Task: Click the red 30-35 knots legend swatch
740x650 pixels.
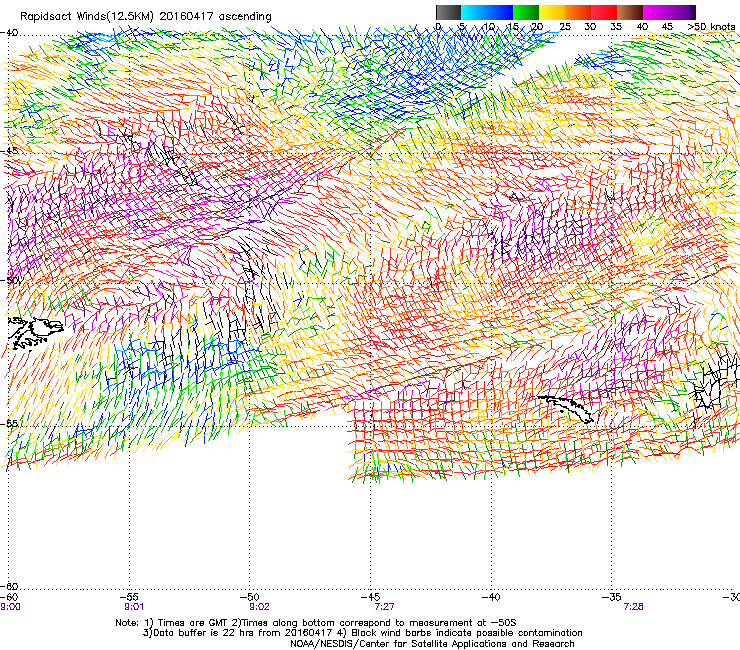Action: coord(604,12)
